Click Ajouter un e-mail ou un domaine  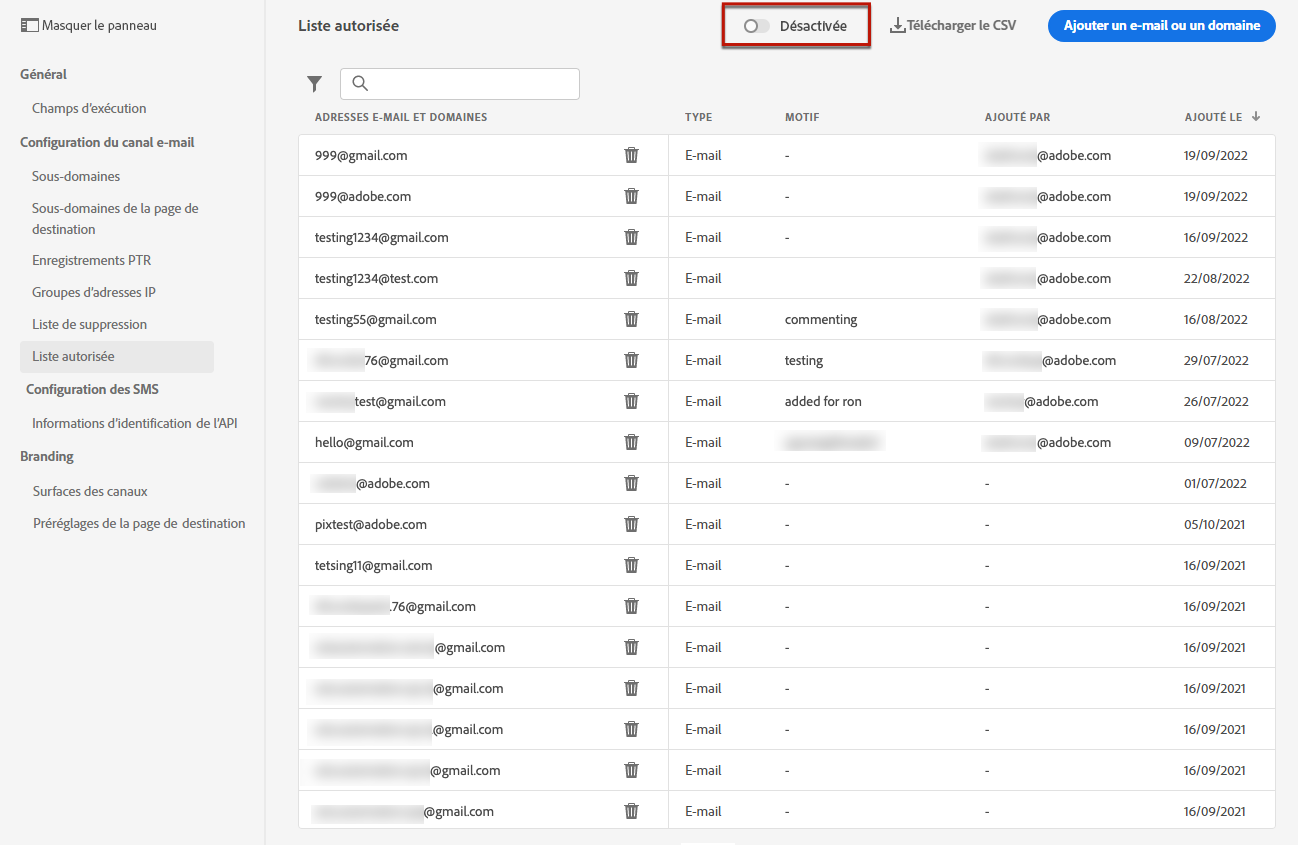[1161, 26]
